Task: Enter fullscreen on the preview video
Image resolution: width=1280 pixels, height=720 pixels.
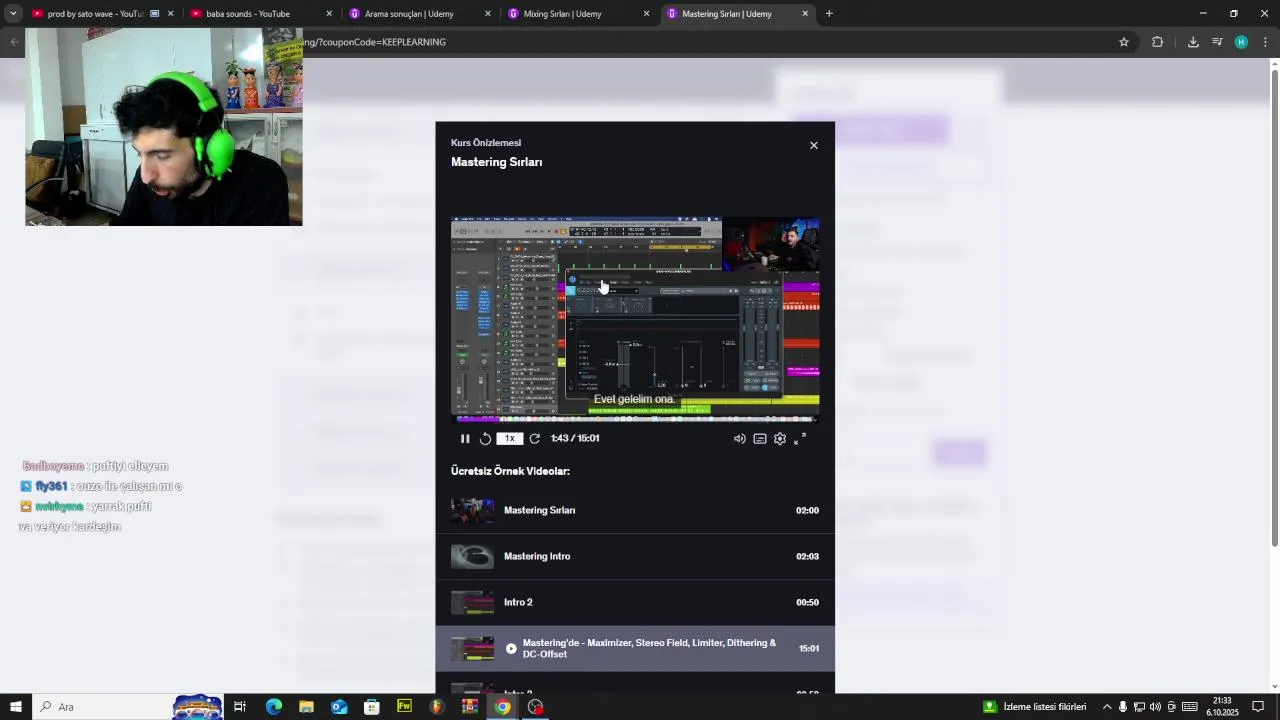Action: pos(800,439)
